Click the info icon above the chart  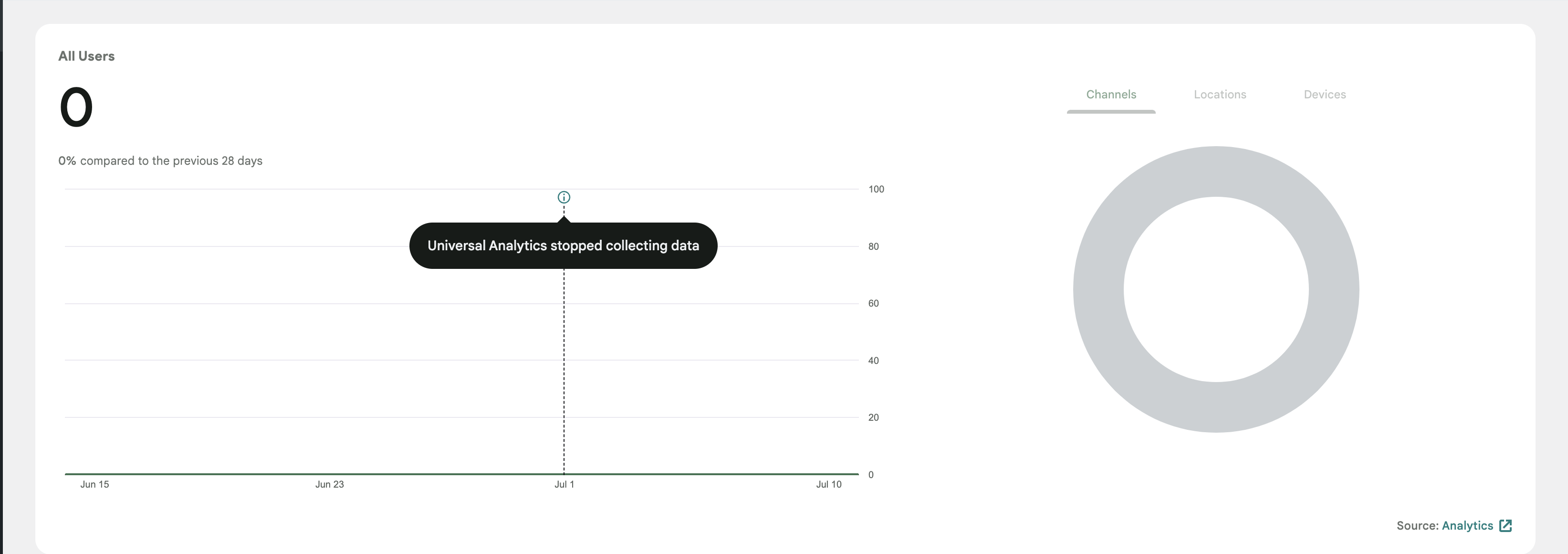point(564,197)
